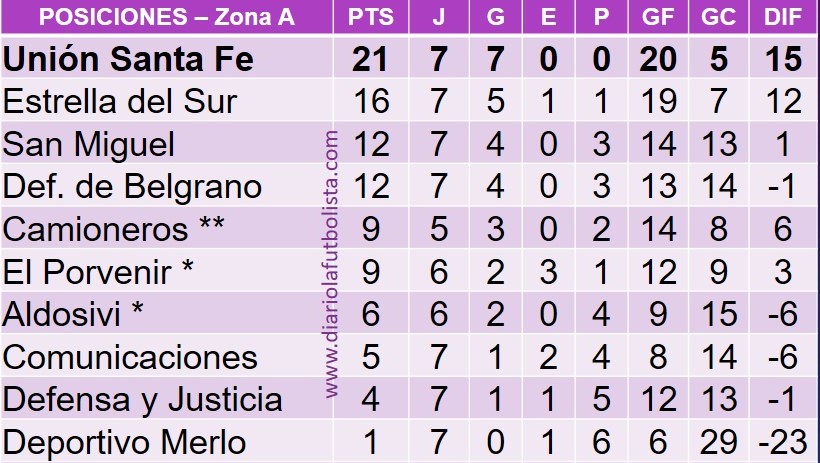Screen dimensions: 820x463
Task: Click the Camioneros ** team name
Action: point(113,229)
